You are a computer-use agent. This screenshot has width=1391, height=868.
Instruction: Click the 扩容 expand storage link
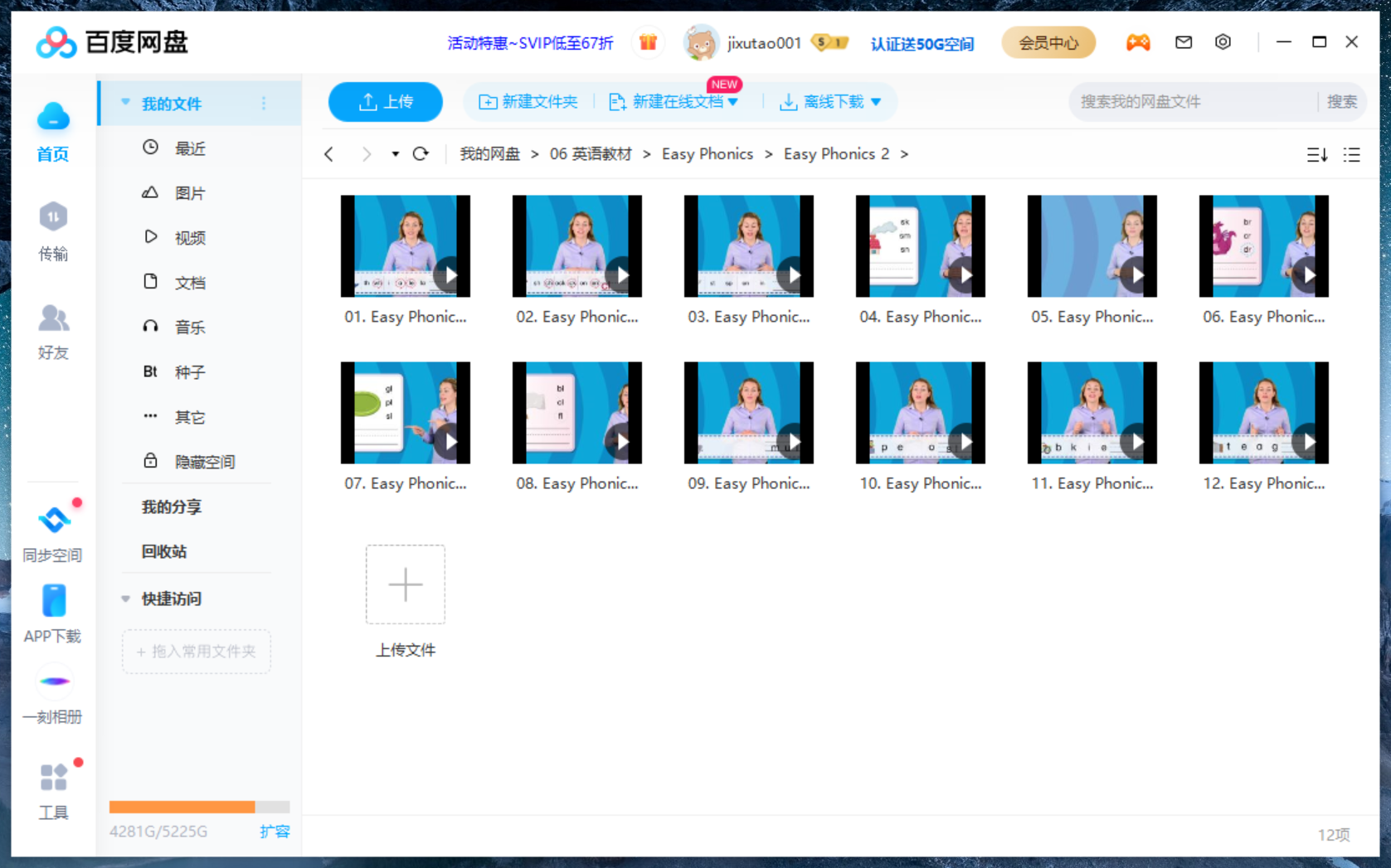[275, 832]
